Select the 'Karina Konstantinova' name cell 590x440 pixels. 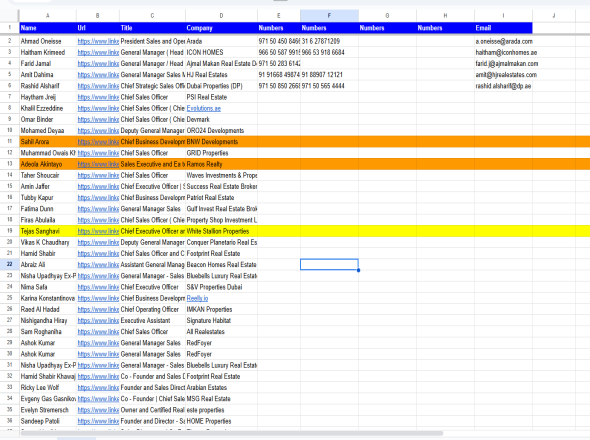(x=48, y=298)
